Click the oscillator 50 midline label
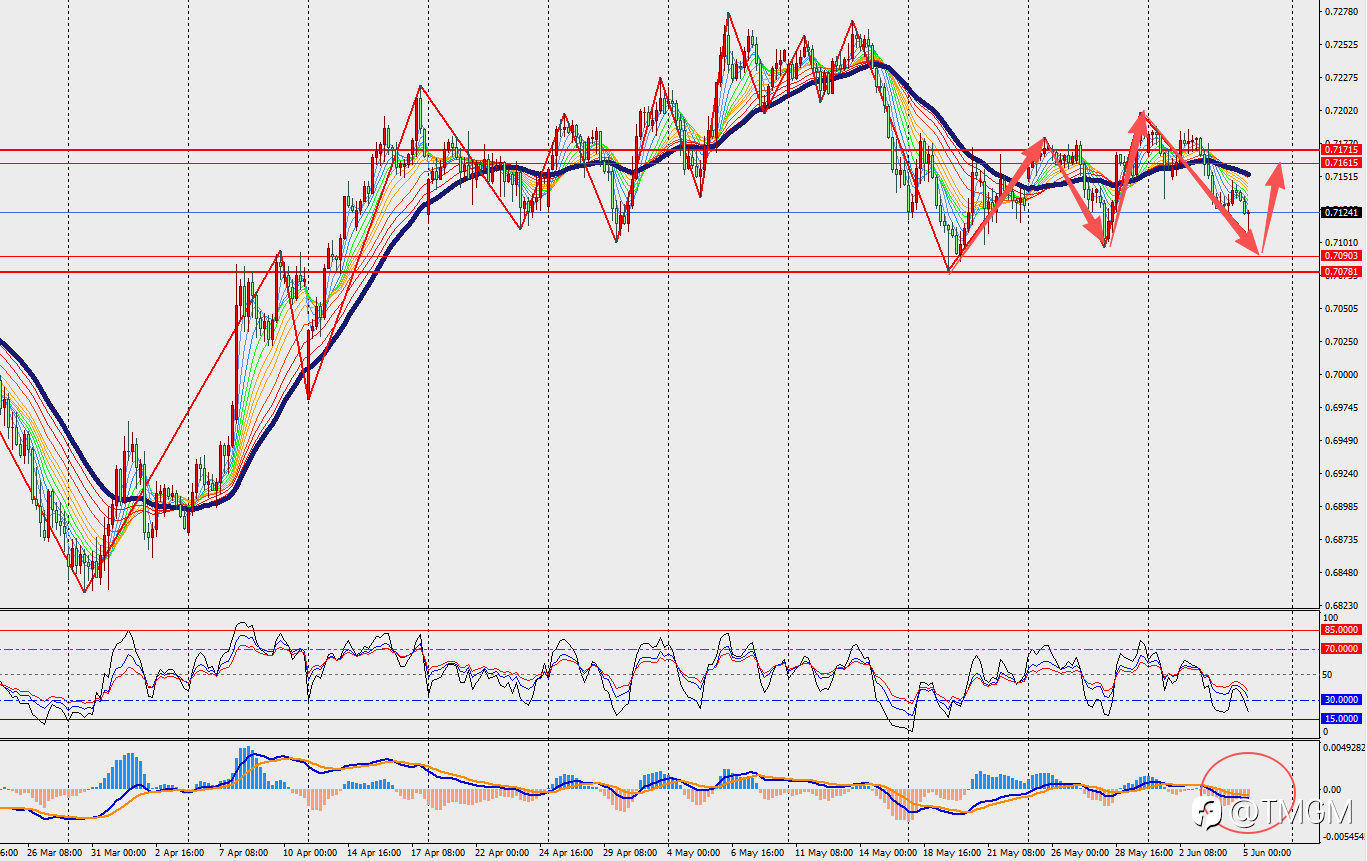The width and height of the screenshot is (1367, 861). [x=1329, y=675]
